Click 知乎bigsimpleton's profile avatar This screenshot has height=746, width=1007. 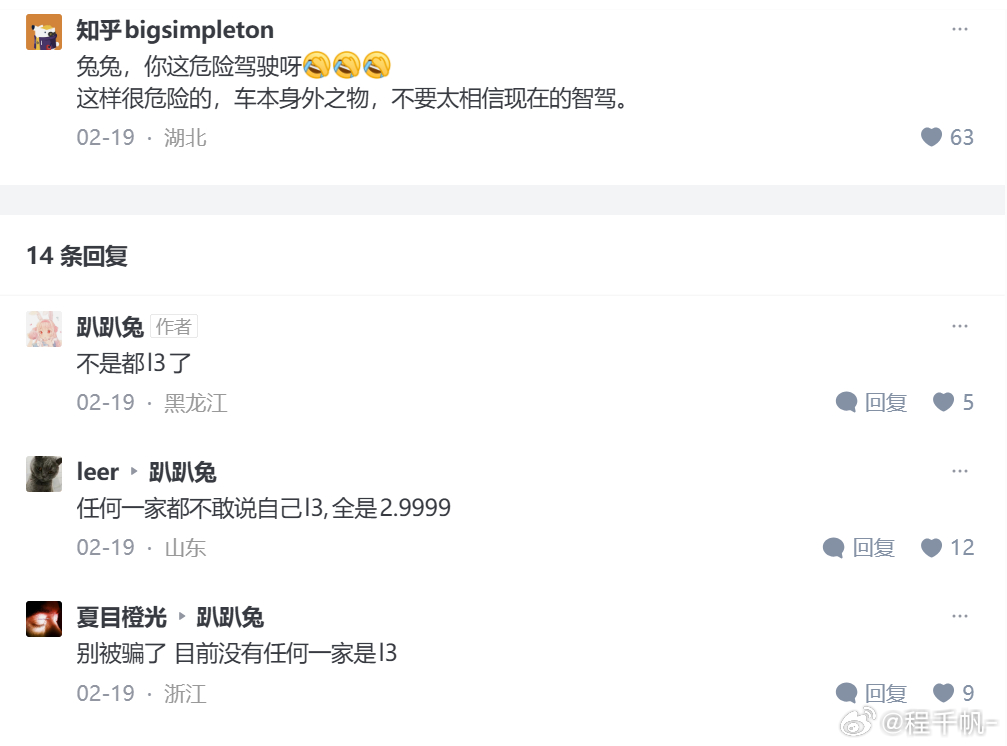coord(42,29)
